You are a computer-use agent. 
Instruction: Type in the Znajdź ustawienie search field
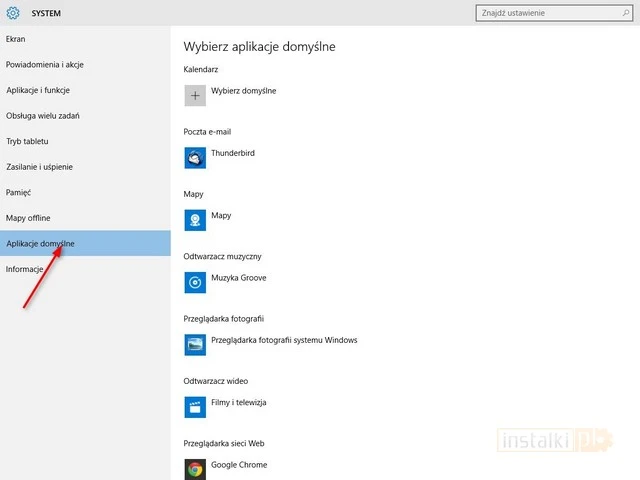pyautogui.click(x=550, y=13)
